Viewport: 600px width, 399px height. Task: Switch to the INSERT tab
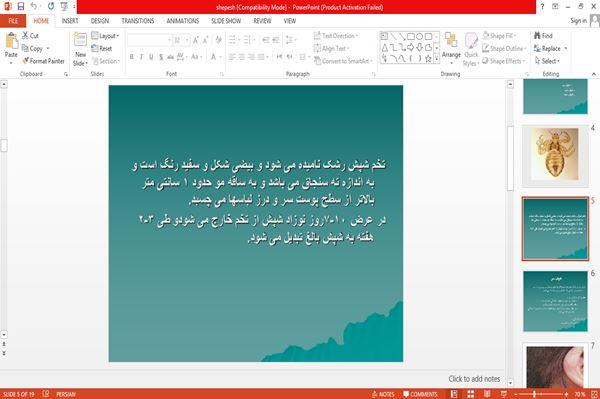(x=70, y=21)
